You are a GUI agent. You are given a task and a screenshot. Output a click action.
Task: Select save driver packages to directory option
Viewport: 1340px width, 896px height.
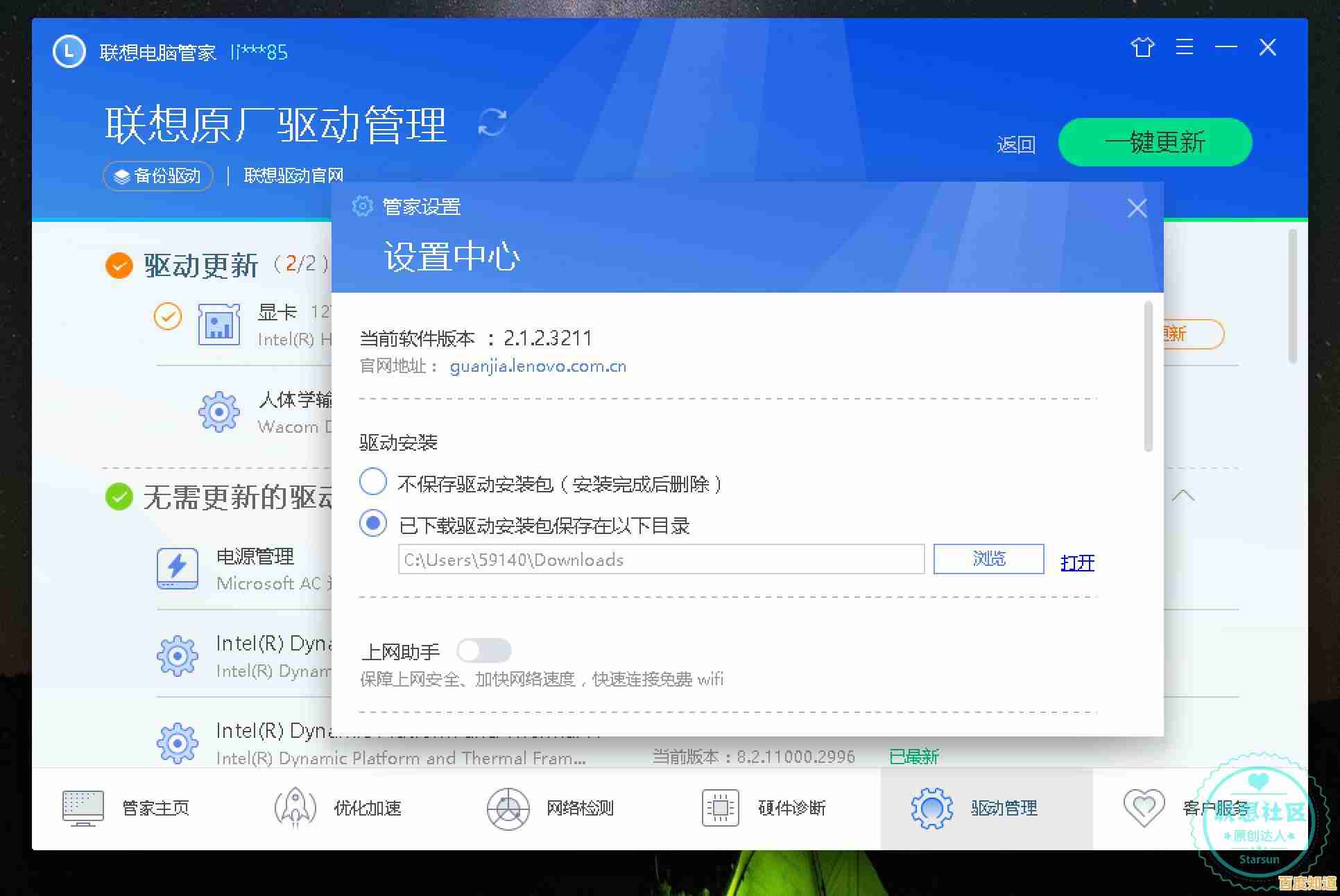pyautogui.click(x=373, y=523)
